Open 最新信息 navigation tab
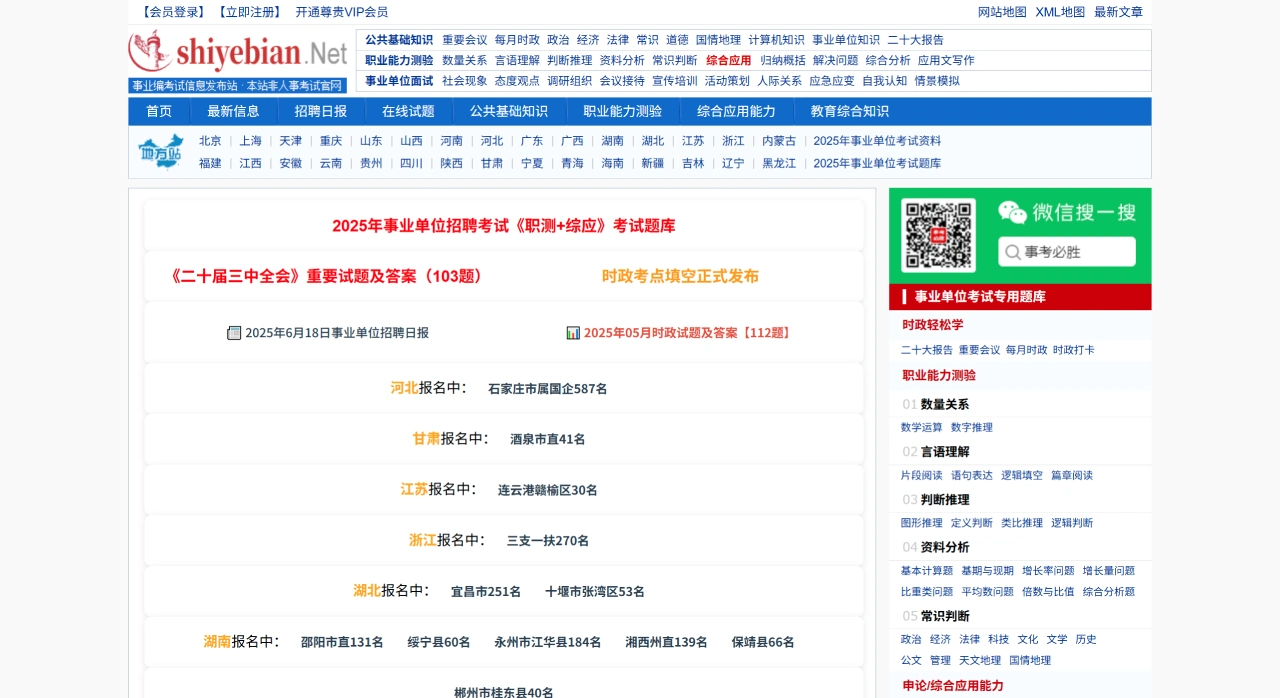 click(x=233, y=111)
